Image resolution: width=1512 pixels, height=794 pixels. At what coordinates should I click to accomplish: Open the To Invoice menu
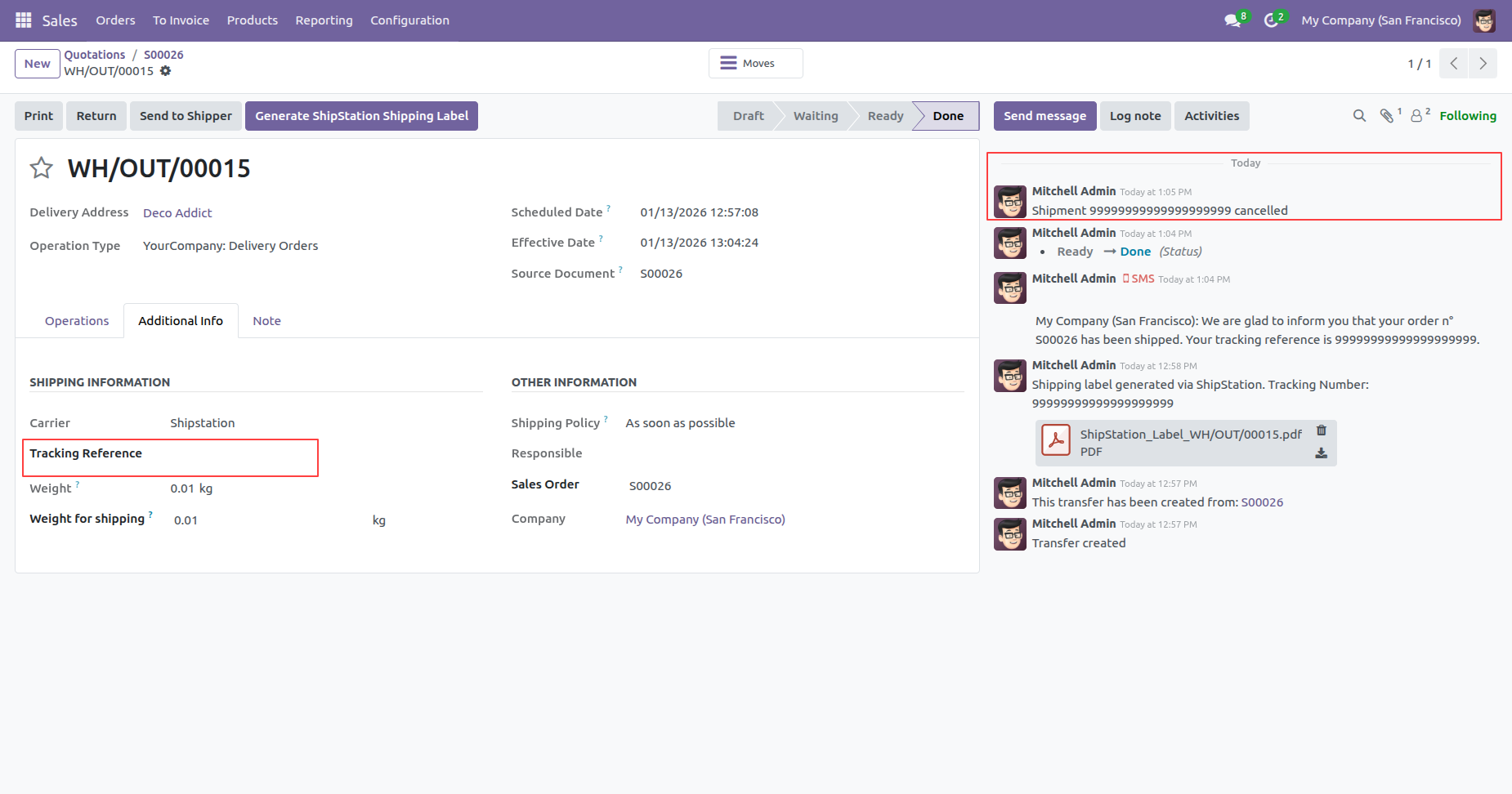coord(181,20)
